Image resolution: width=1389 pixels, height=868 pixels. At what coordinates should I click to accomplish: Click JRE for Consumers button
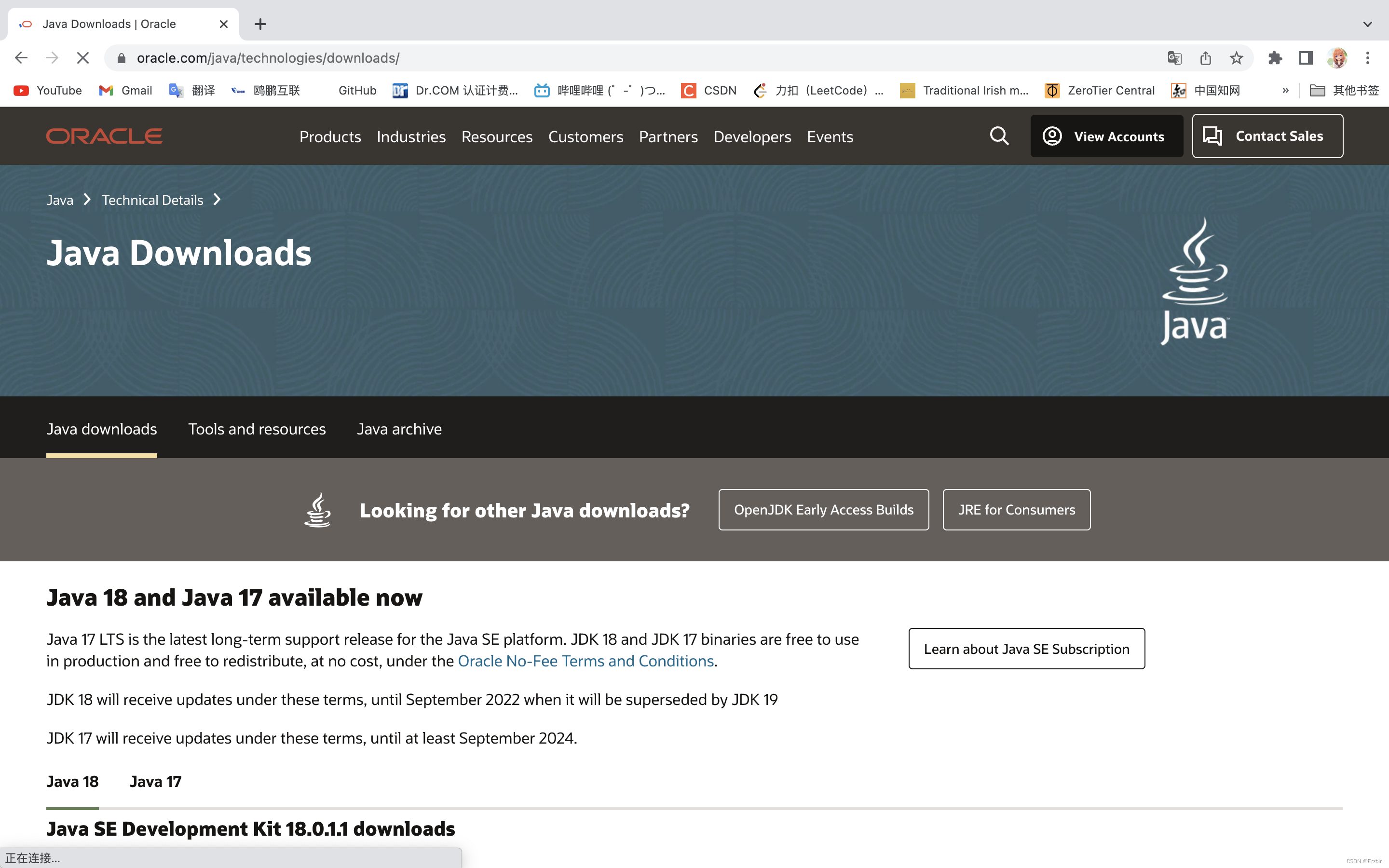pyautogui.click(x=1017, y=510)
